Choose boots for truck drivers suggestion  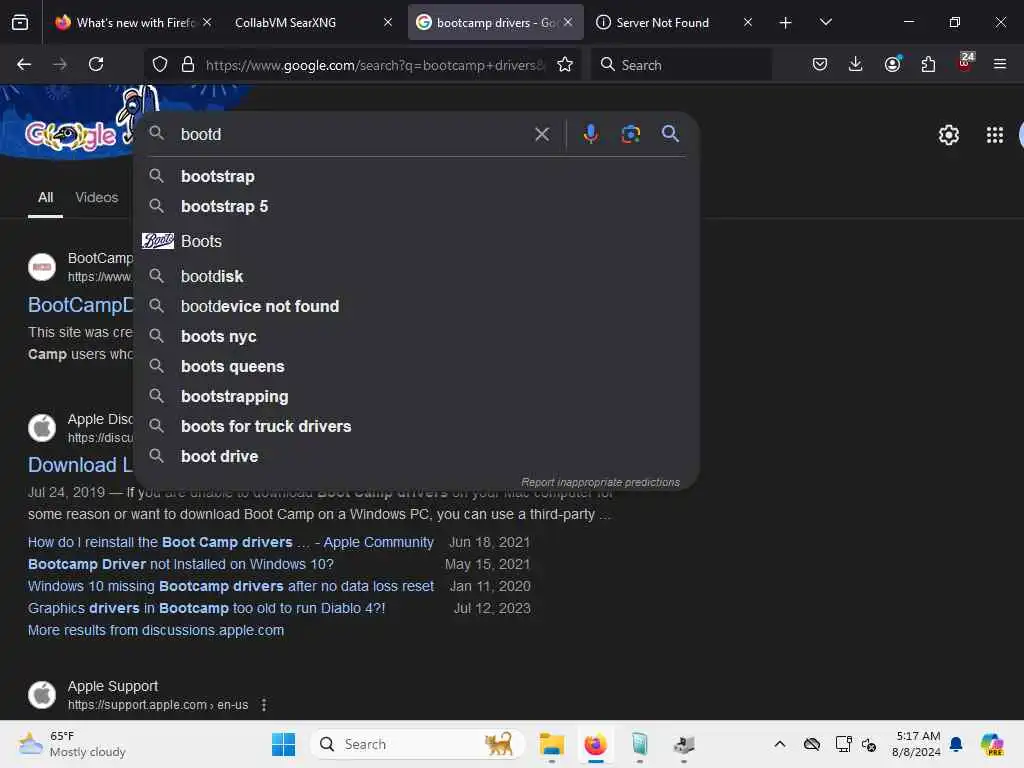coord(417,426)
